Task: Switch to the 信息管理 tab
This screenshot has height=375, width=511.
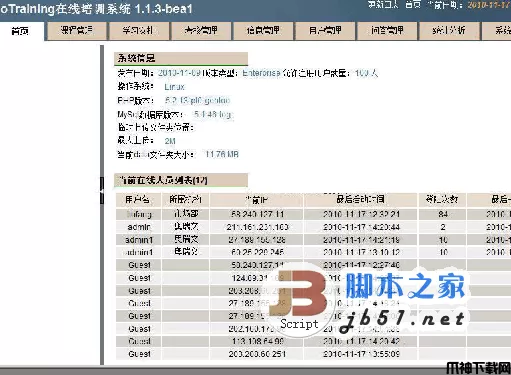Action: (263, 31)
